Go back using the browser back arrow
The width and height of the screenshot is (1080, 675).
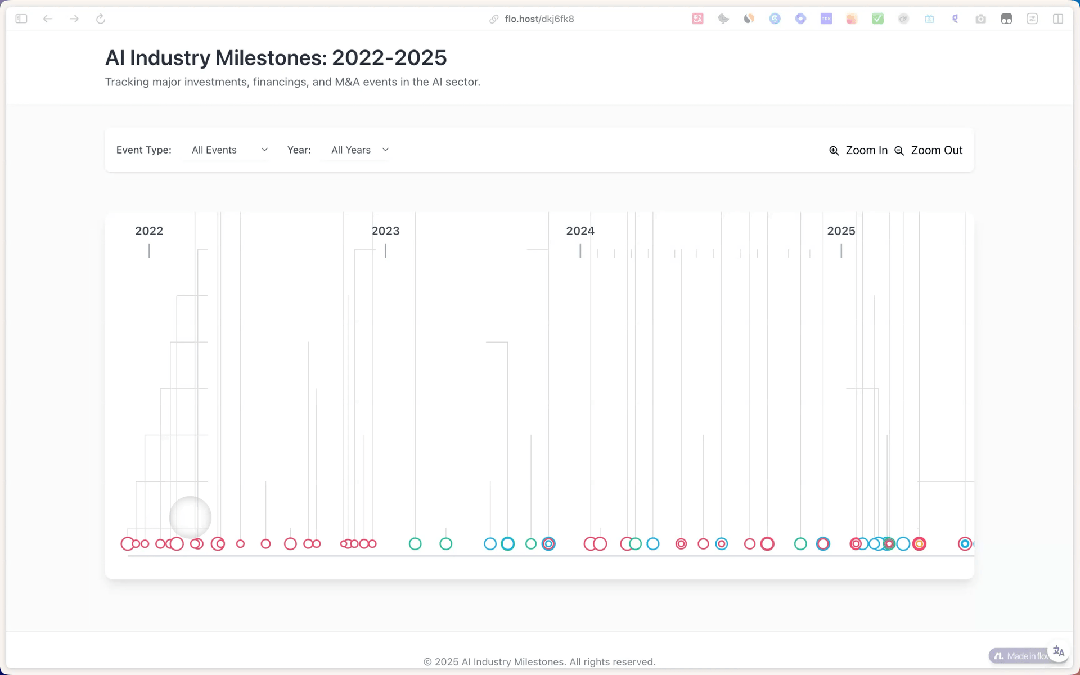[47, 19]
